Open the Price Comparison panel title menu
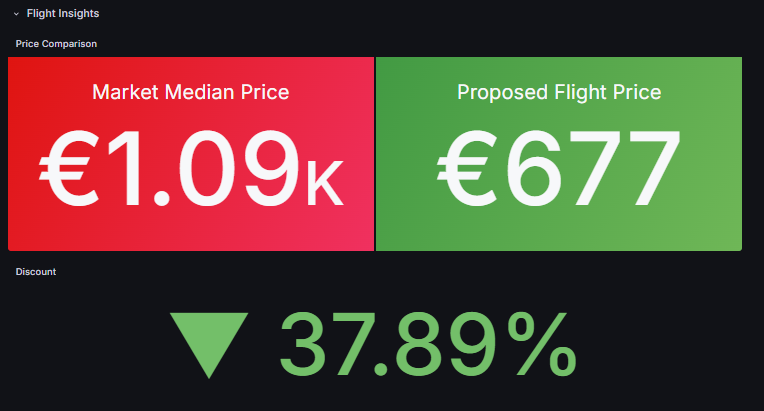The width and height of the screenshot is (764, 411). [x=56, y=44]
